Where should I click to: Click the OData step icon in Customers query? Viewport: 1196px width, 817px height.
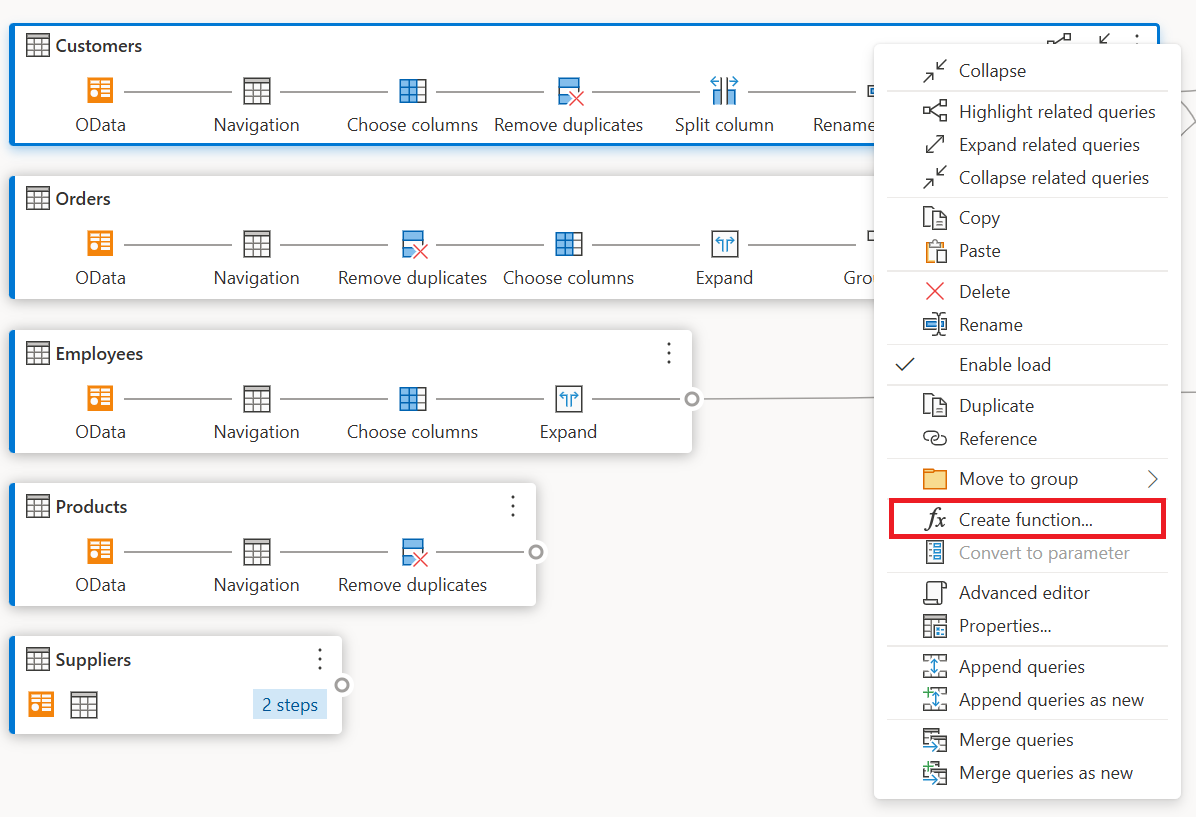[x=100, y=91]
